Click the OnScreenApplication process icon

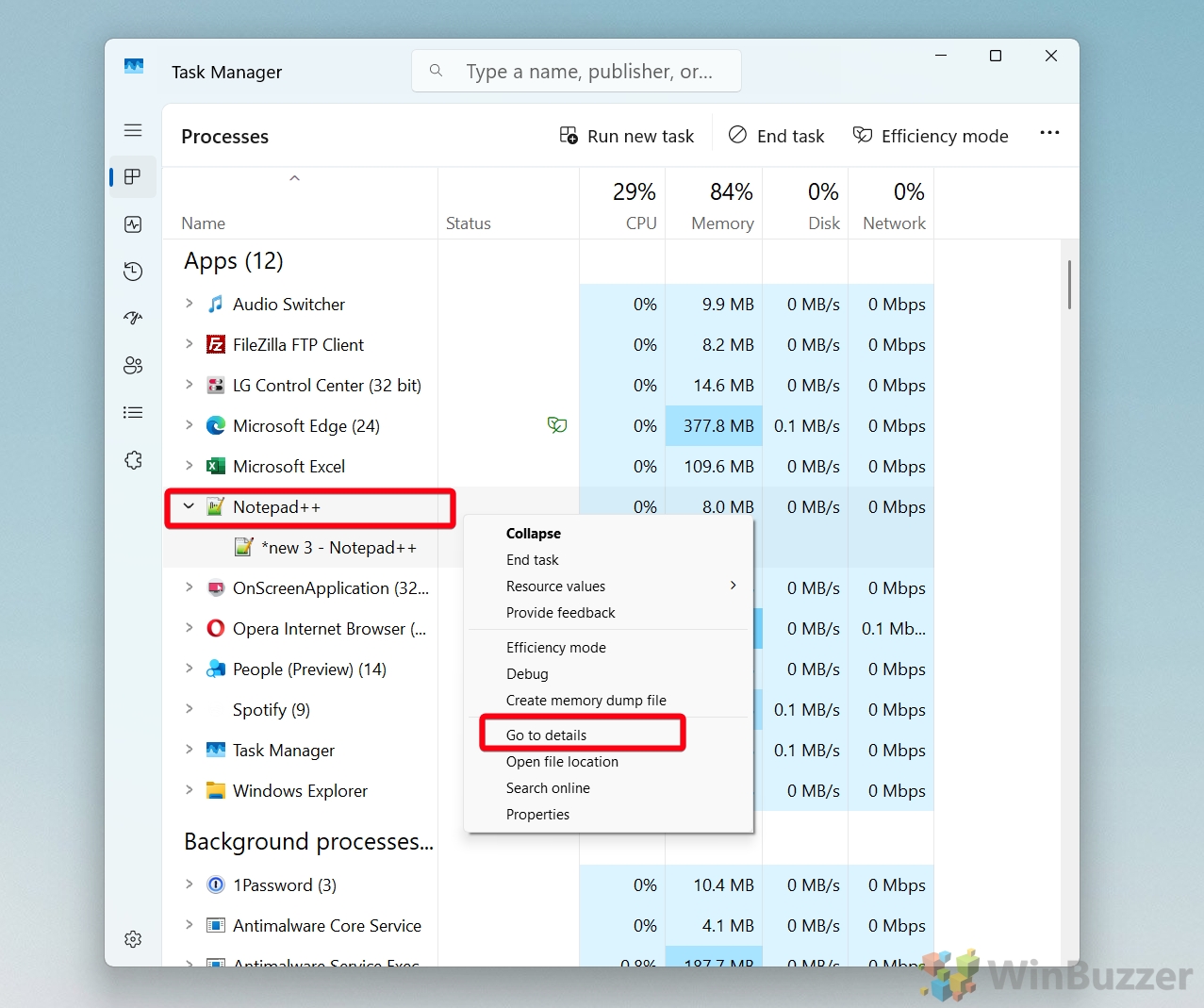tap(216, 587)
